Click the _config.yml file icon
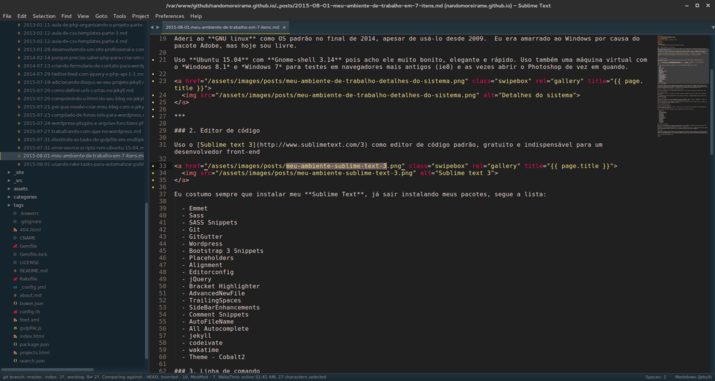This screenshot has height=381, width=715. pos(16,287)
